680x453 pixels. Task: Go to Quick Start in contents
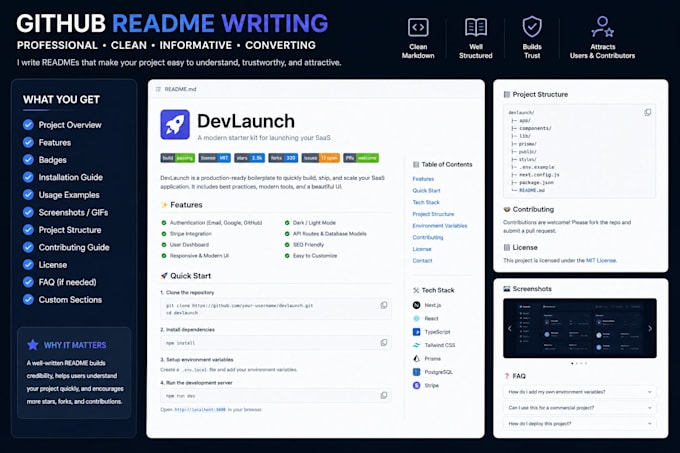click(426, 190)
